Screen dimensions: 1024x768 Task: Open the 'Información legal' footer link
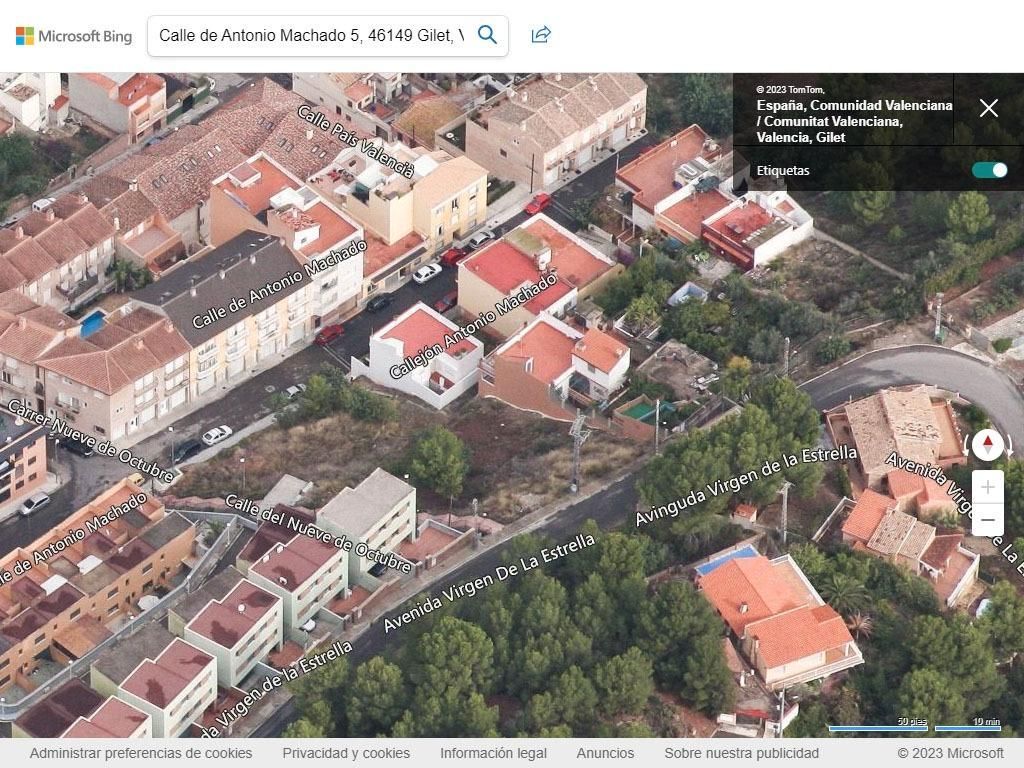click(493, 753)
